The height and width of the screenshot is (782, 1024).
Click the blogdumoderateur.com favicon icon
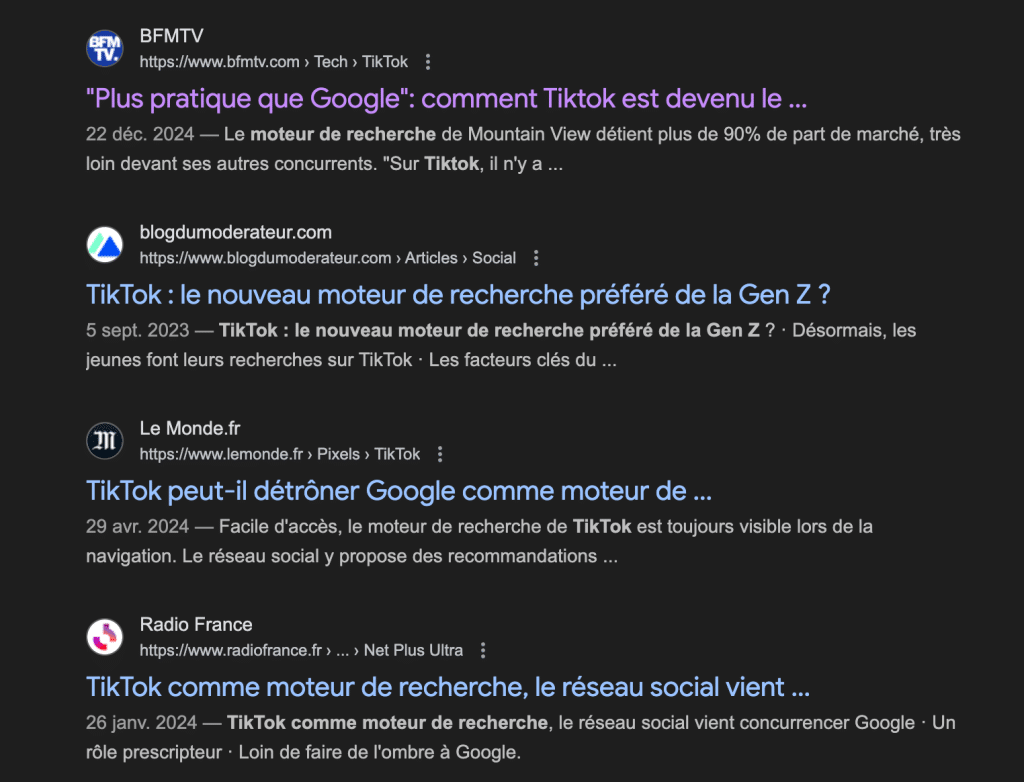click(x=105, y=244)
